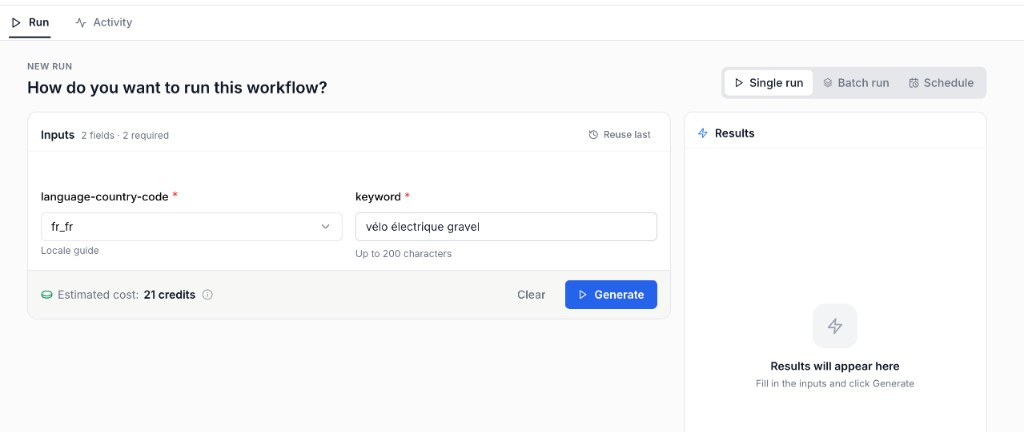Click the "2 fields · 2 required" text

click(125, 136)
